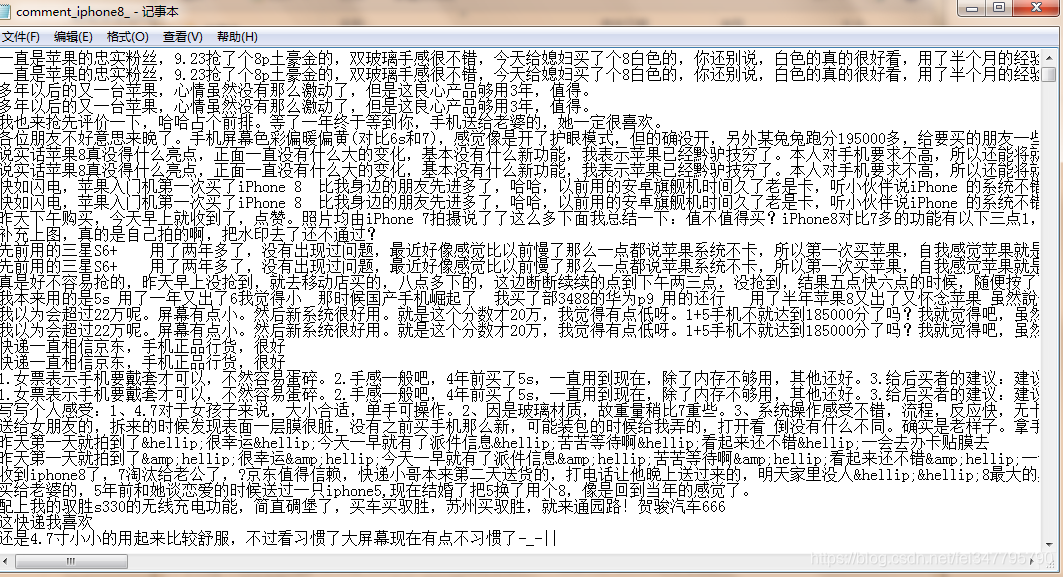Open the 格式(O) menu
The width and height of the screenshot is (1063, 577).
click(x=127, y=37)
